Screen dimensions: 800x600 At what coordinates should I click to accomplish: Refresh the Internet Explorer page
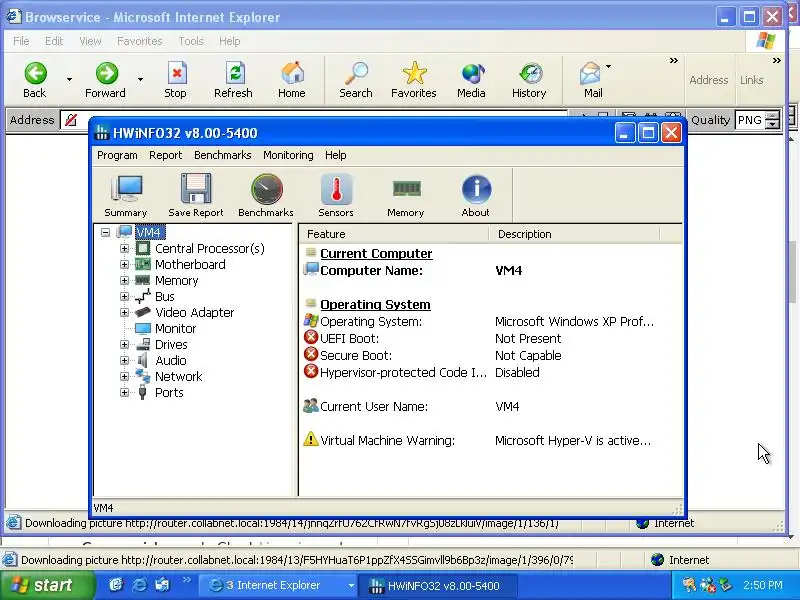coord(233,80)
